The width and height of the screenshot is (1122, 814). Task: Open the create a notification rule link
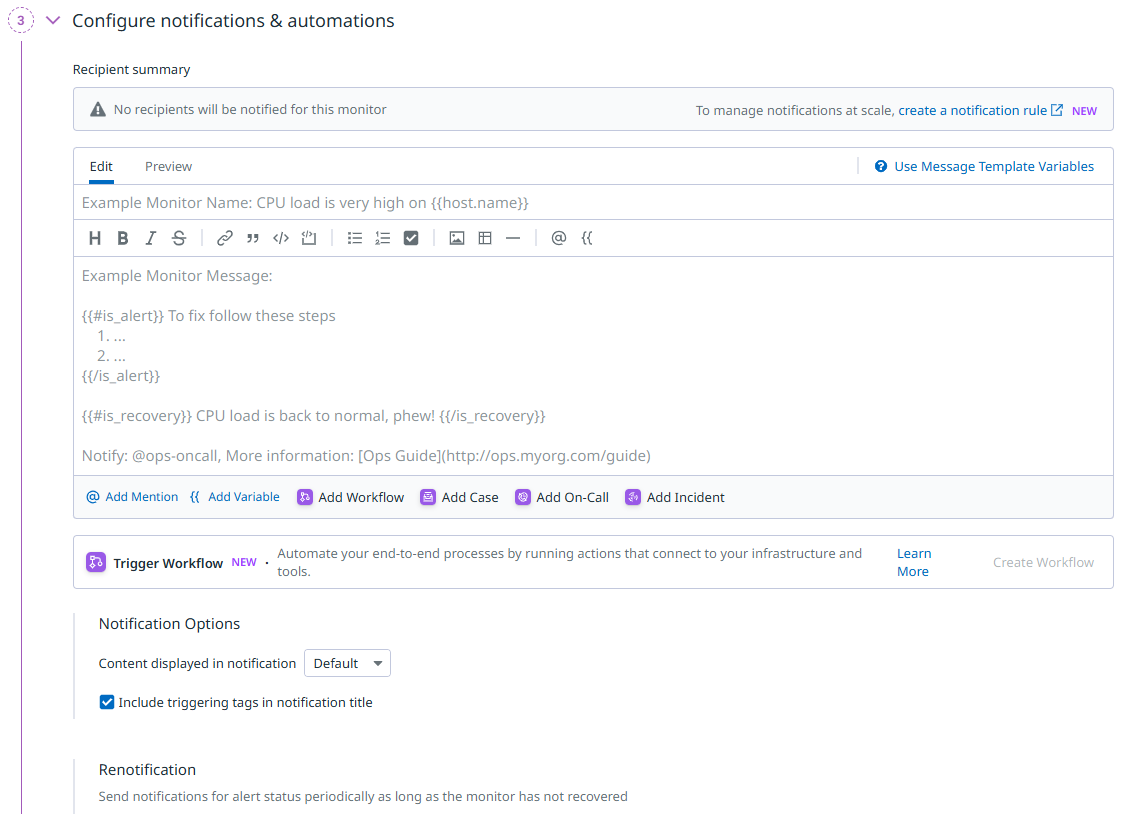pyautogui.click(x=973, y=110)
